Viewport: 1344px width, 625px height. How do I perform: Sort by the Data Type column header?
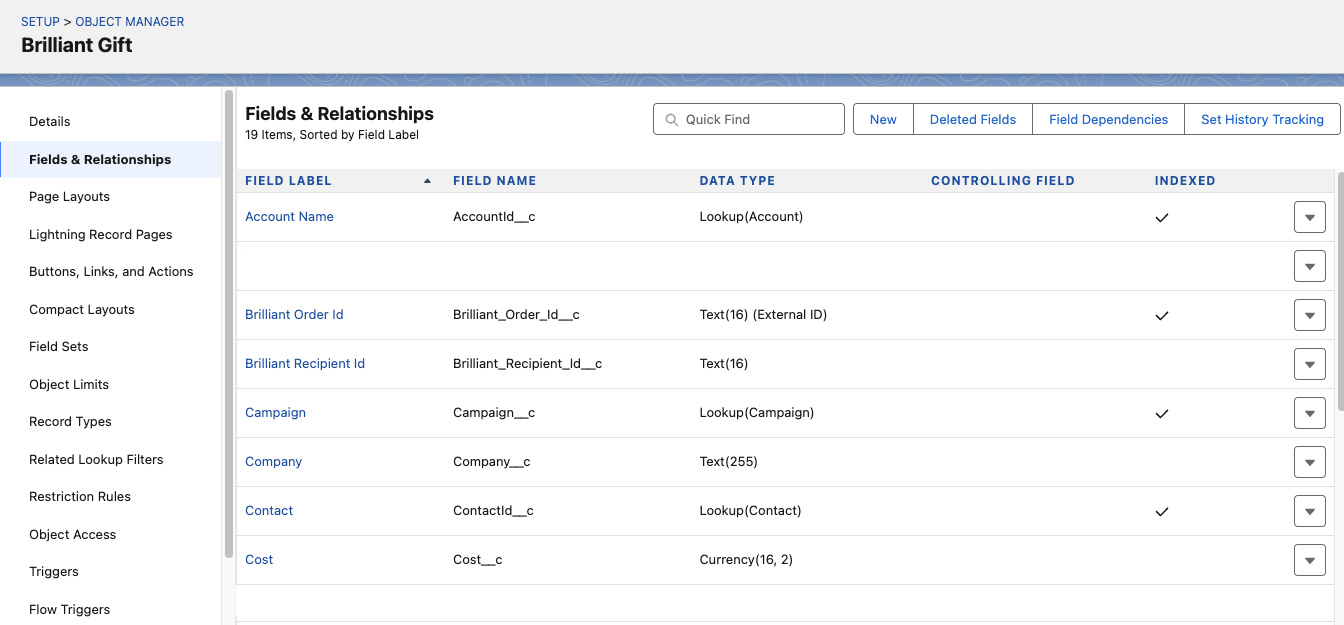[x=737, y=181]
